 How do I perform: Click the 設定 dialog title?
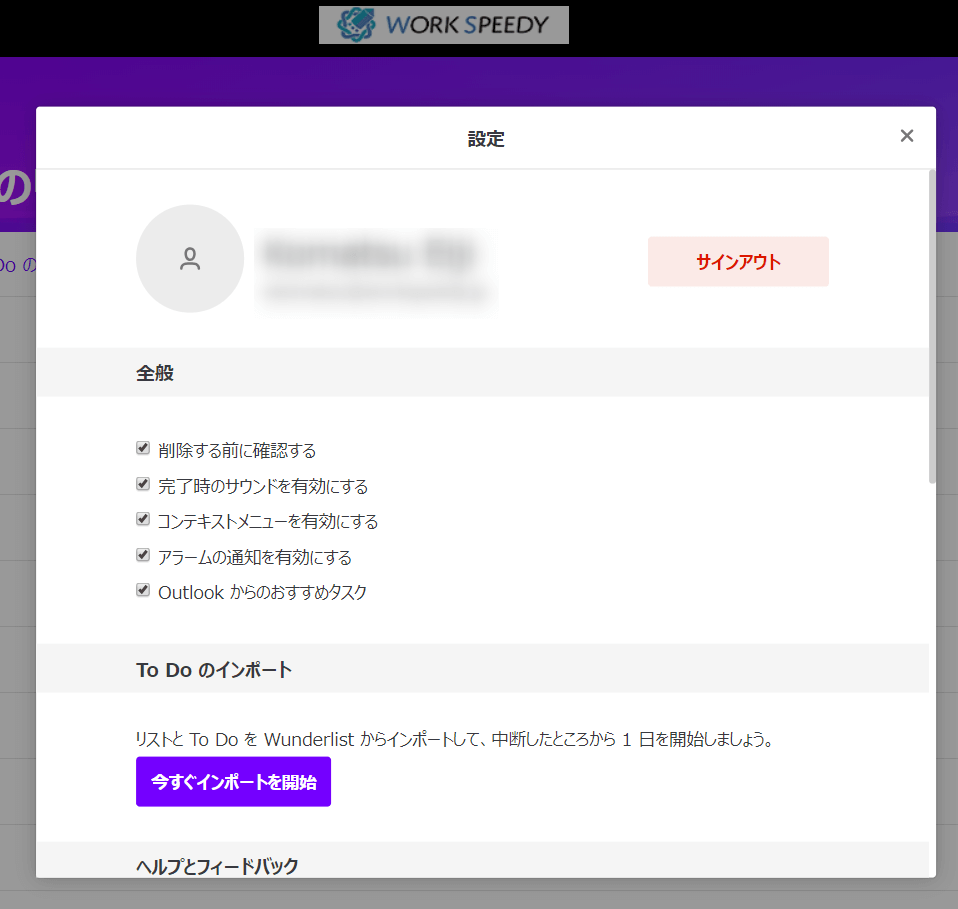486,139
